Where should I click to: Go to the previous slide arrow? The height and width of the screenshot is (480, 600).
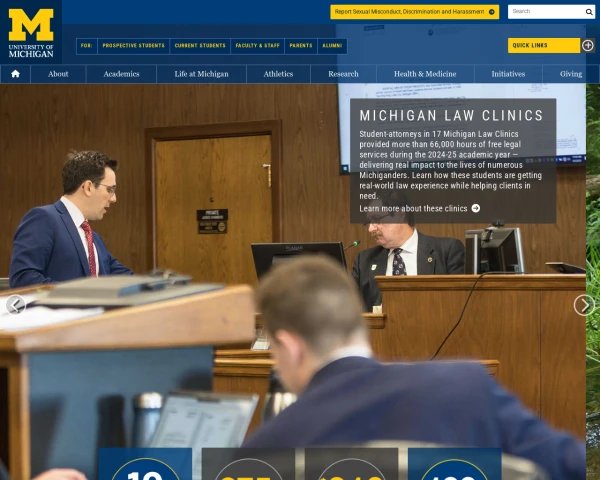click(15, 305)
